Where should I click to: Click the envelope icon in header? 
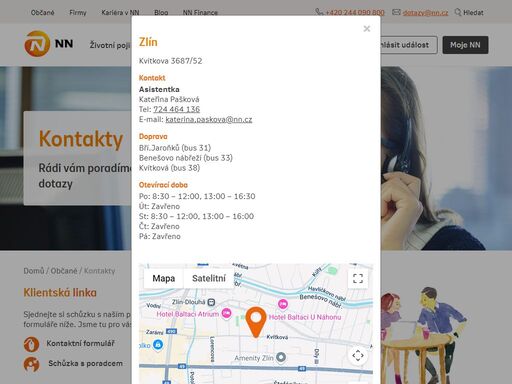coord(396,12)
